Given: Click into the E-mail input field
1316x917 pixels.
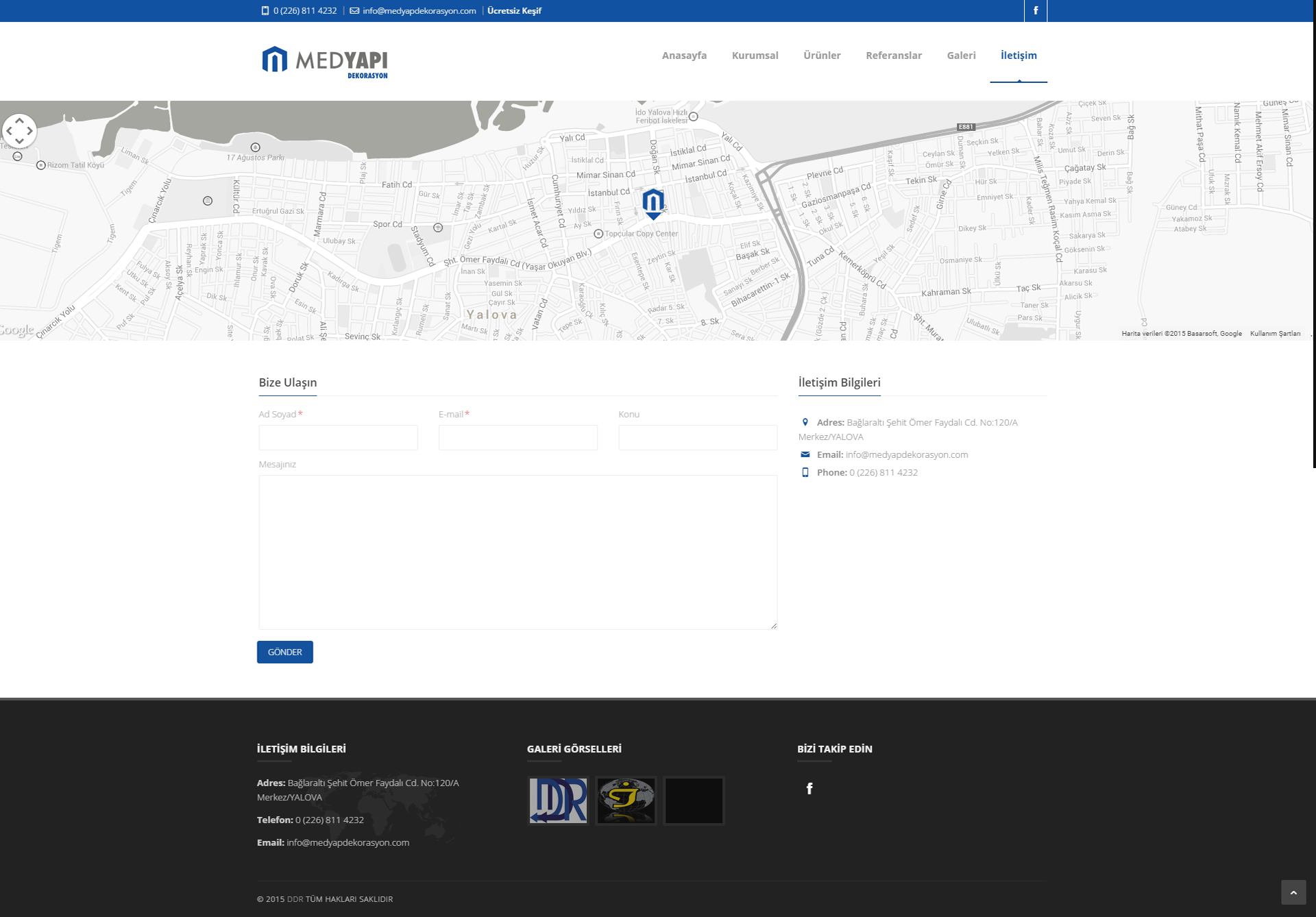Looking at the screenshot, I should pyautogui.click(x=517, y=437).
